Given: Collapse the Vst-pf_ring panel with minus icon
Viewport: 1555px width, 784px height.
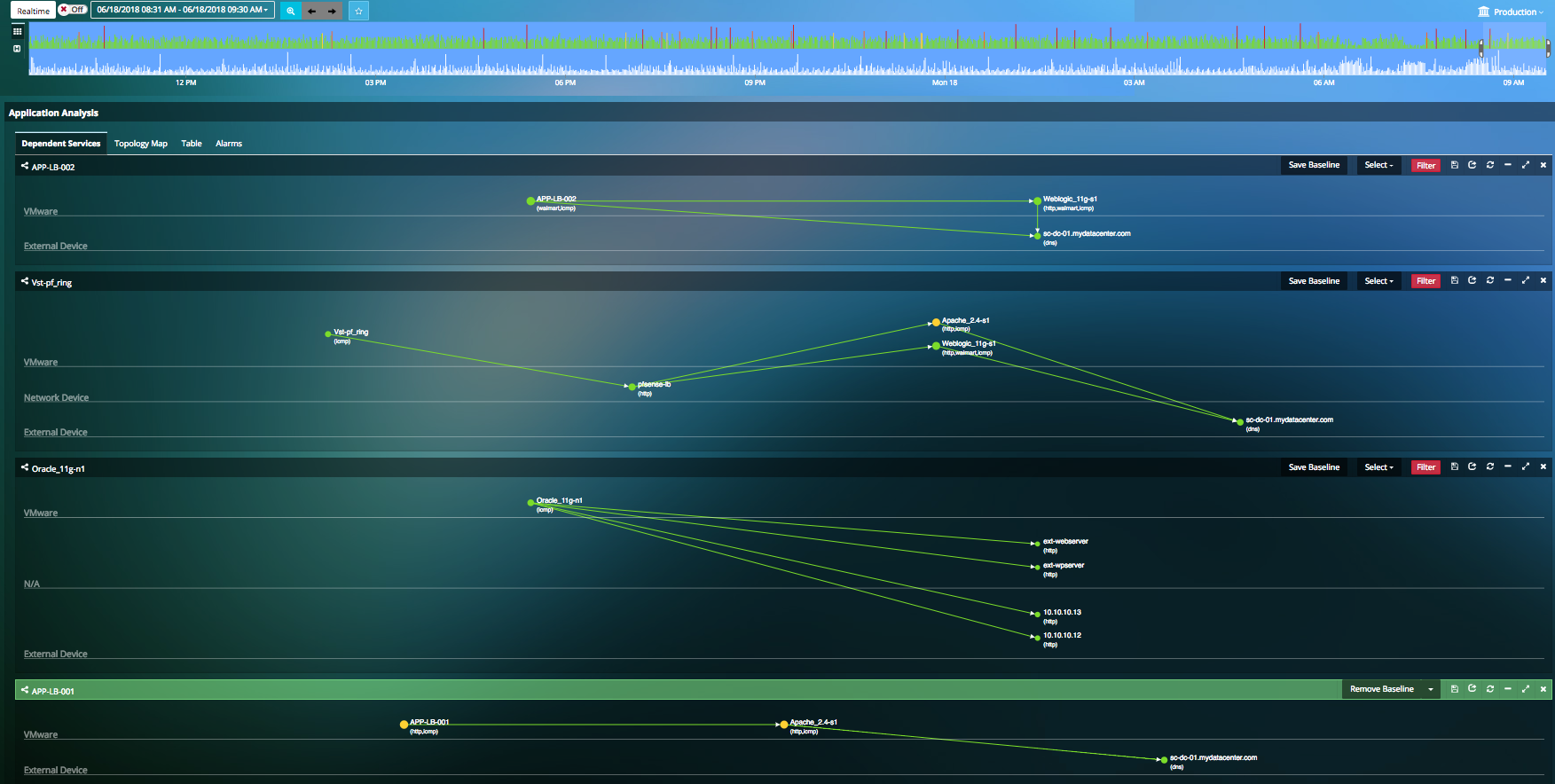Looking at the screenshot, I should (x=1508, y=280).
